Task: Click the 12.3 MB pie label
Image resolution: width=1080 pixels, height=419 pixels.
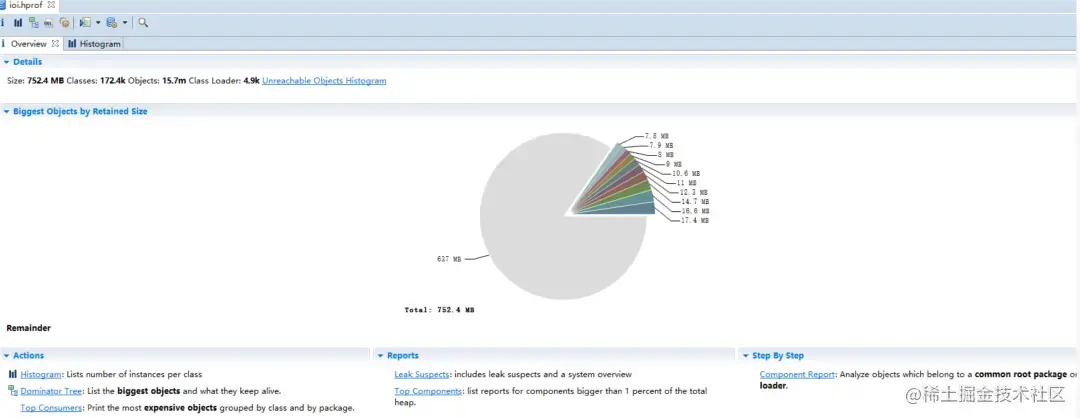Action: tap(694, 192)
